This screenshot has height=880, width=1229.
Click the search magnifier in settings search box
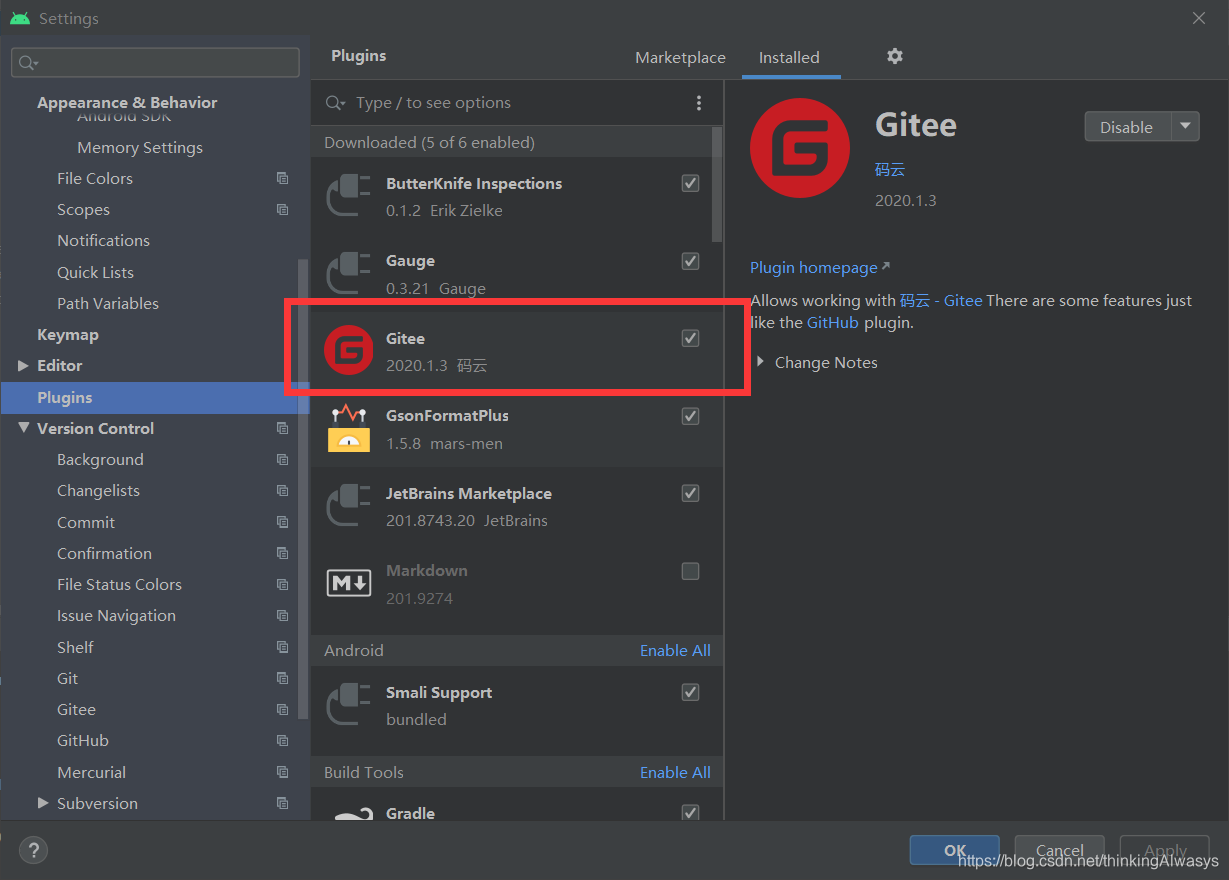27,63
